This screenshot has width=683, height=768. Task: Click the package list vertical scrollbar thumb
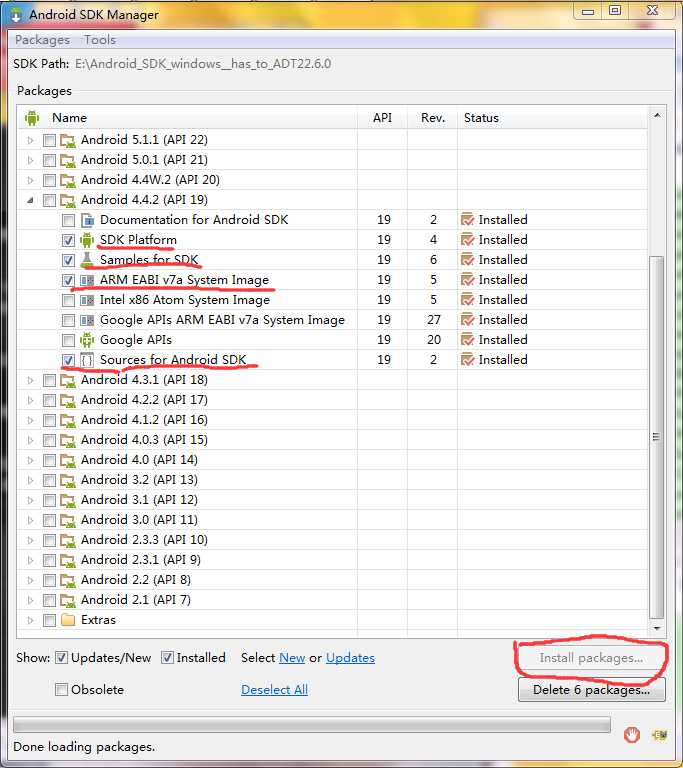click(x=657, y=437)
